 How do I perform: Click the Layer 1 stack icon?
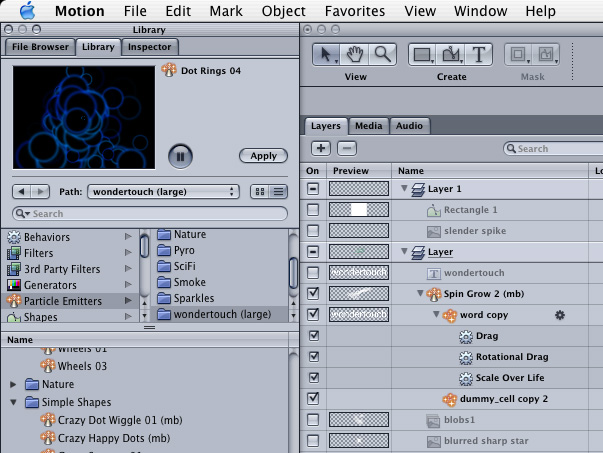tap(418, 189)
